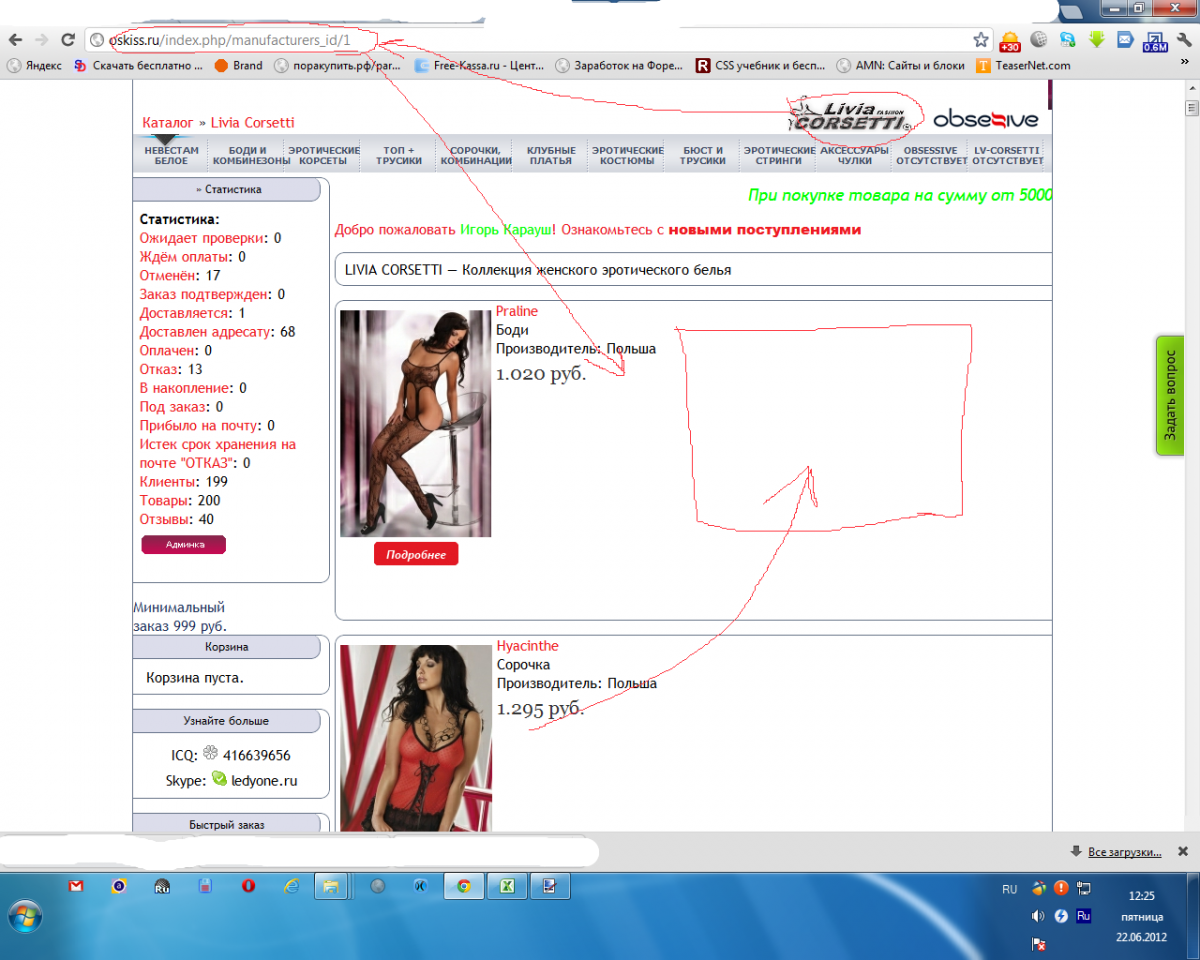The height and width of the screenshot is (960, 1200).
Task: Open Топ + трусики category tab
Action: pos(398,155)
